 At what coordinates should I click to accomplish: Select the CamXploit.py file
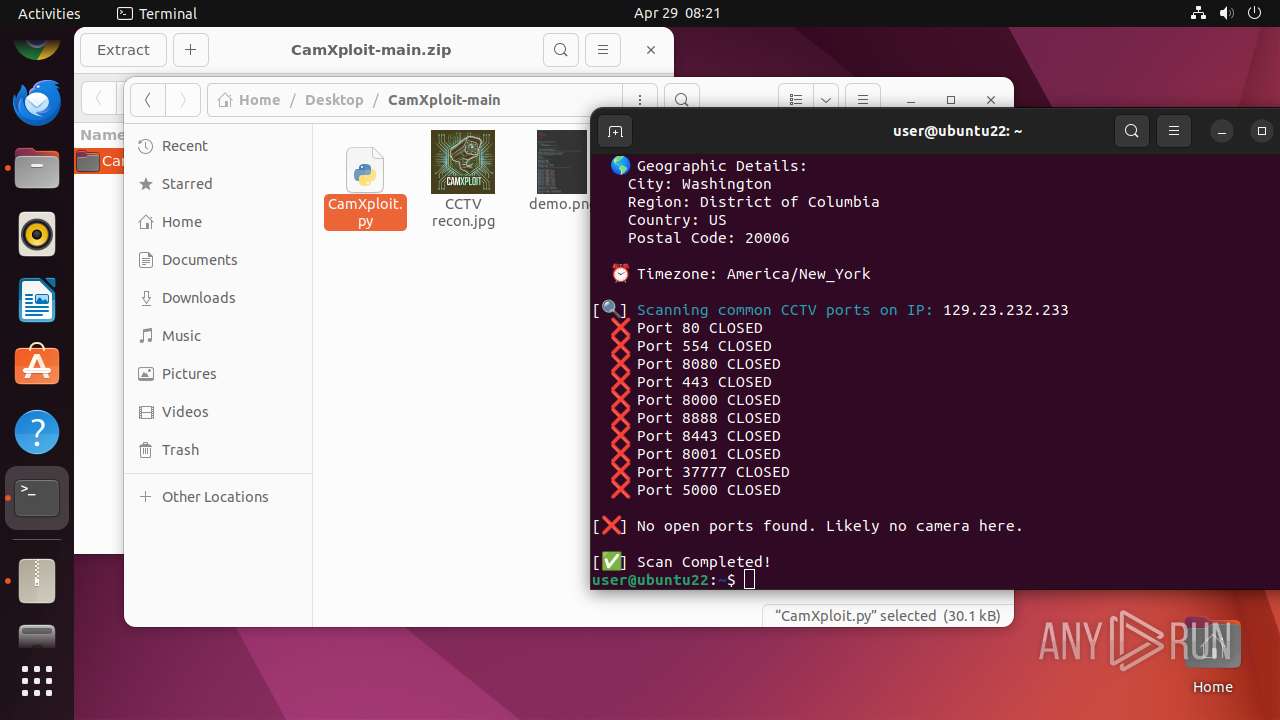click(365, 188)
